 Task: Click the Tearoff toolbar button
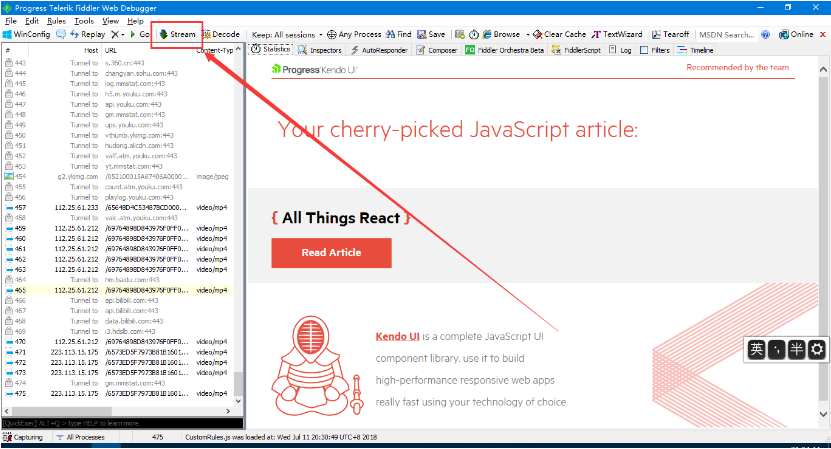click(x=670, y=34)
